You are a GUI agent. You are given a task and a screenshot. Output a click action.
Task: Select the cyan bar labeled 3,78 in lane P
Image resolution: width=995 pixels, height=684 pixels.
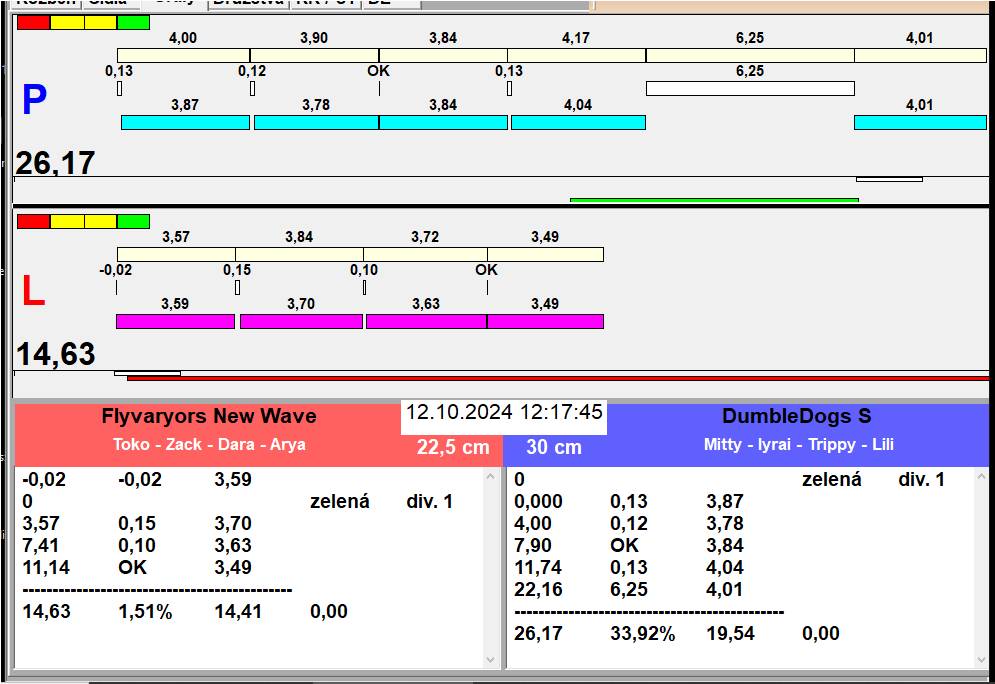point(317,122)
